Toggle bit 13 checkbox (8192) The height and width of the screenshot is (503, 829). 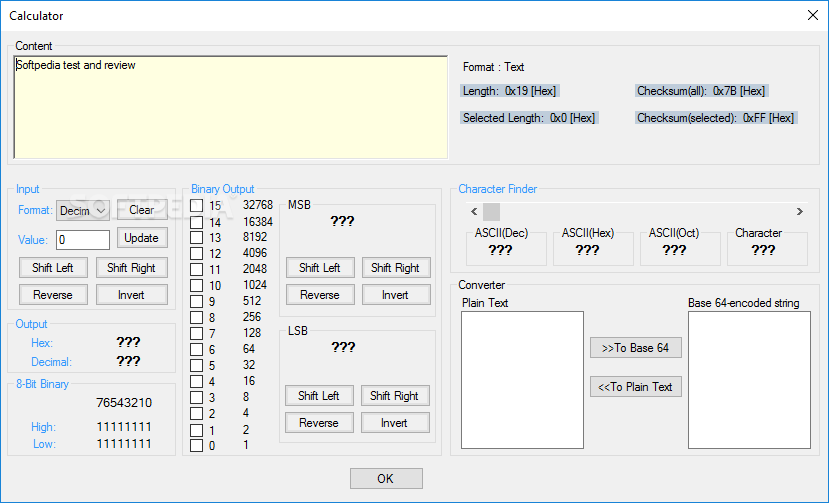point(196,237)
